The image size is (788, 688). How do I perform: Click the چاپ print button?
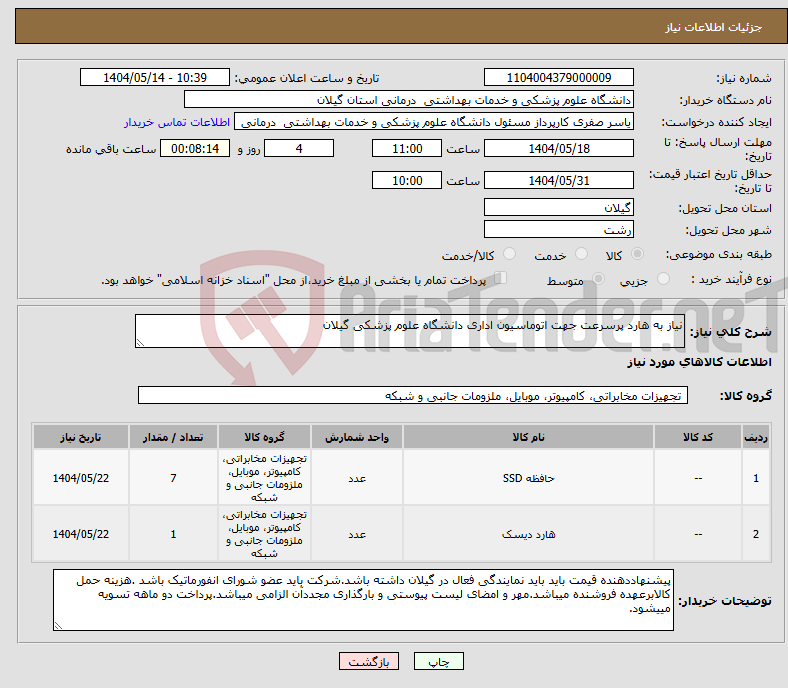[x=439, y=661]
